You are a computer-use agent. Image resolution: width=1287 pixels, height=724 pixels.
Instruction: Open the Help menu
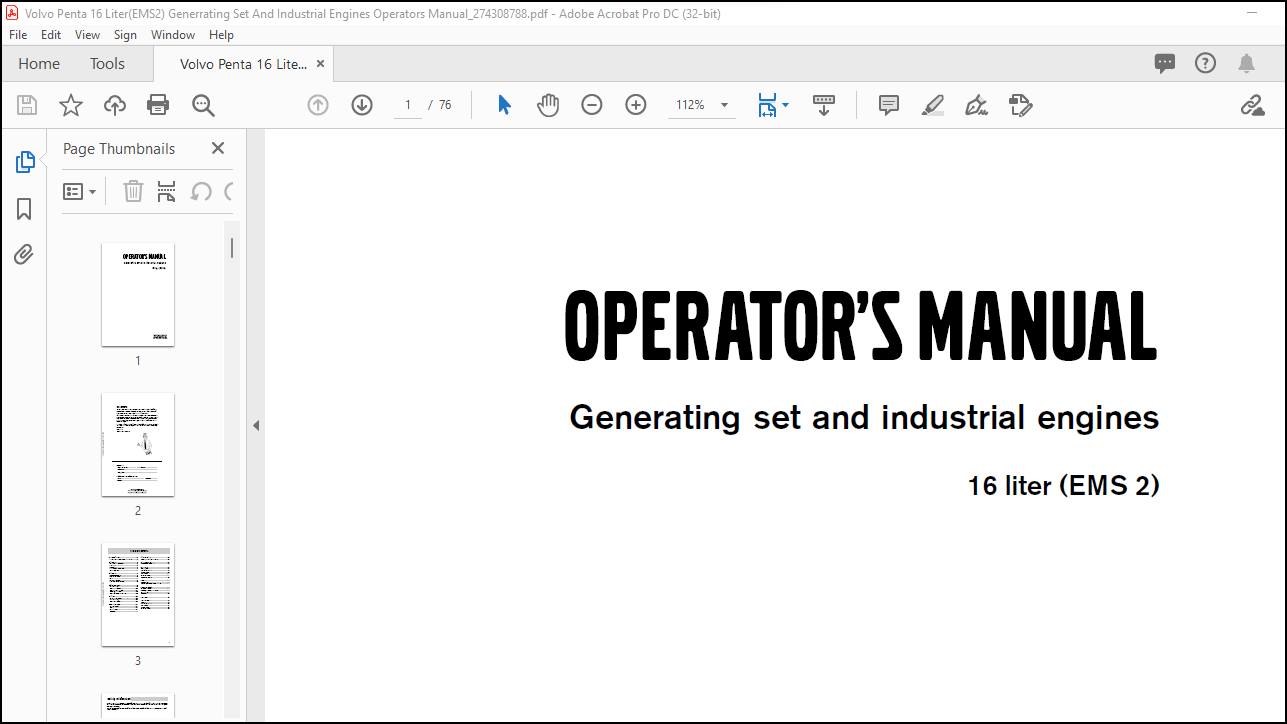tap(221, 34)
